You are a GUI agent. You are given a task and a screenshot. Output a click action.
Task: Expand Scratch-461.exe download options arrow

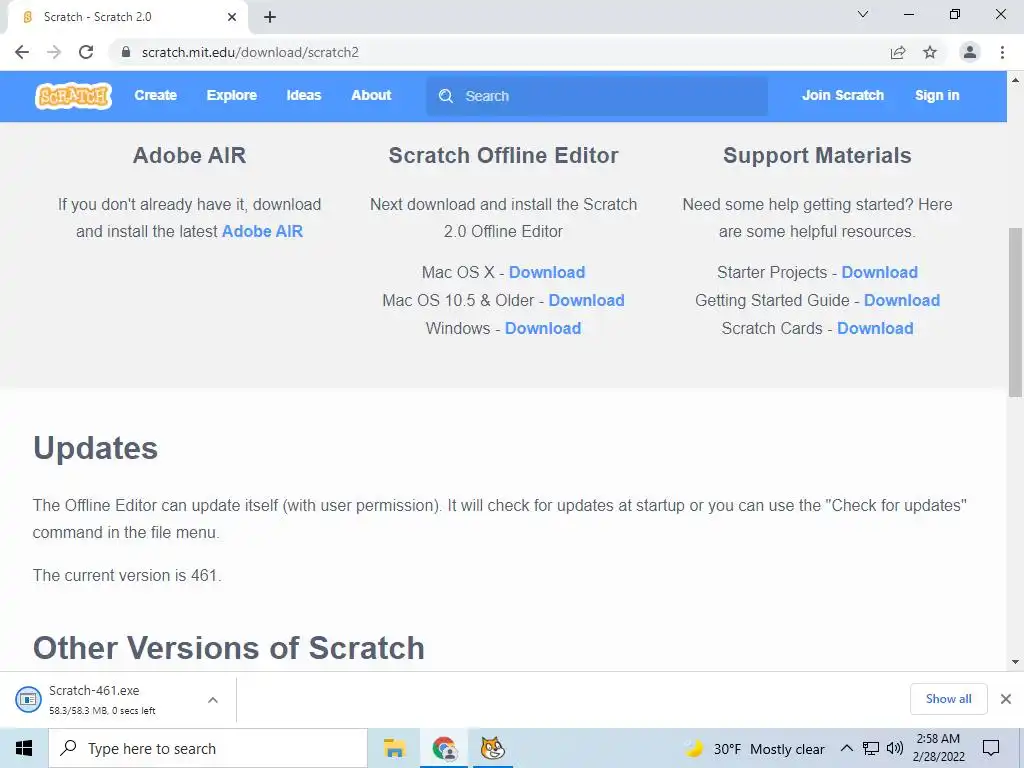[213, 699]
